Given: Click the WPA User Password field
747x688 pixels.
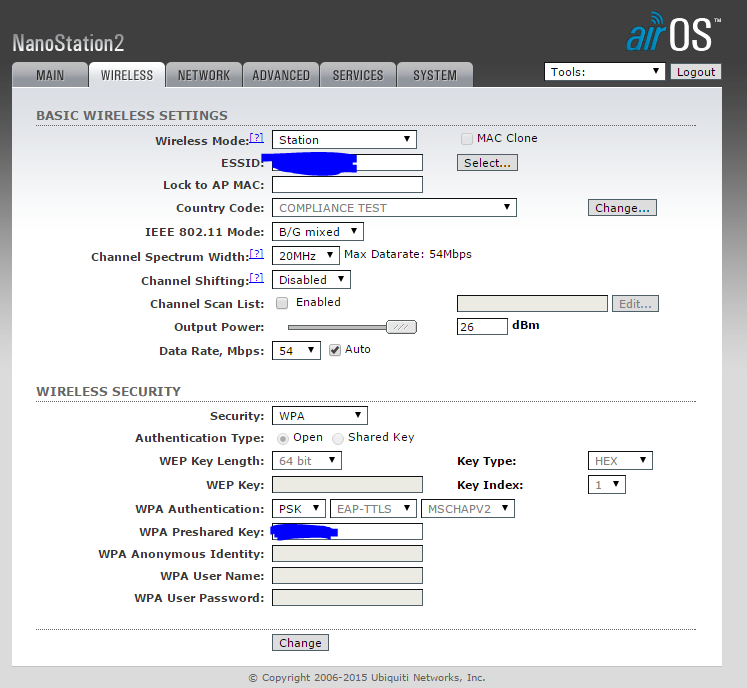Looking at the screenshot, I should pyautogui.click(x=347, y=597).
